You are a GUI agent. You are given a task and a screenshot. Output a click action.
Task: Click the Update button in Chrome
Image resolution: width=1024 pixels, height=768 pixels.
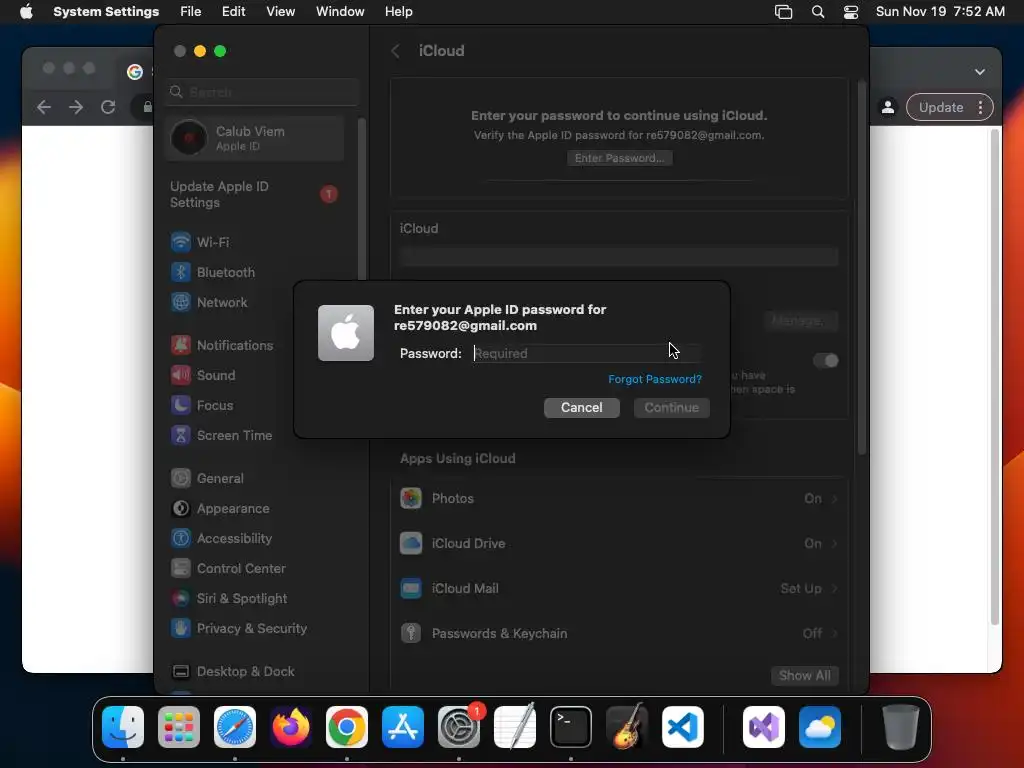click(941, 107)
